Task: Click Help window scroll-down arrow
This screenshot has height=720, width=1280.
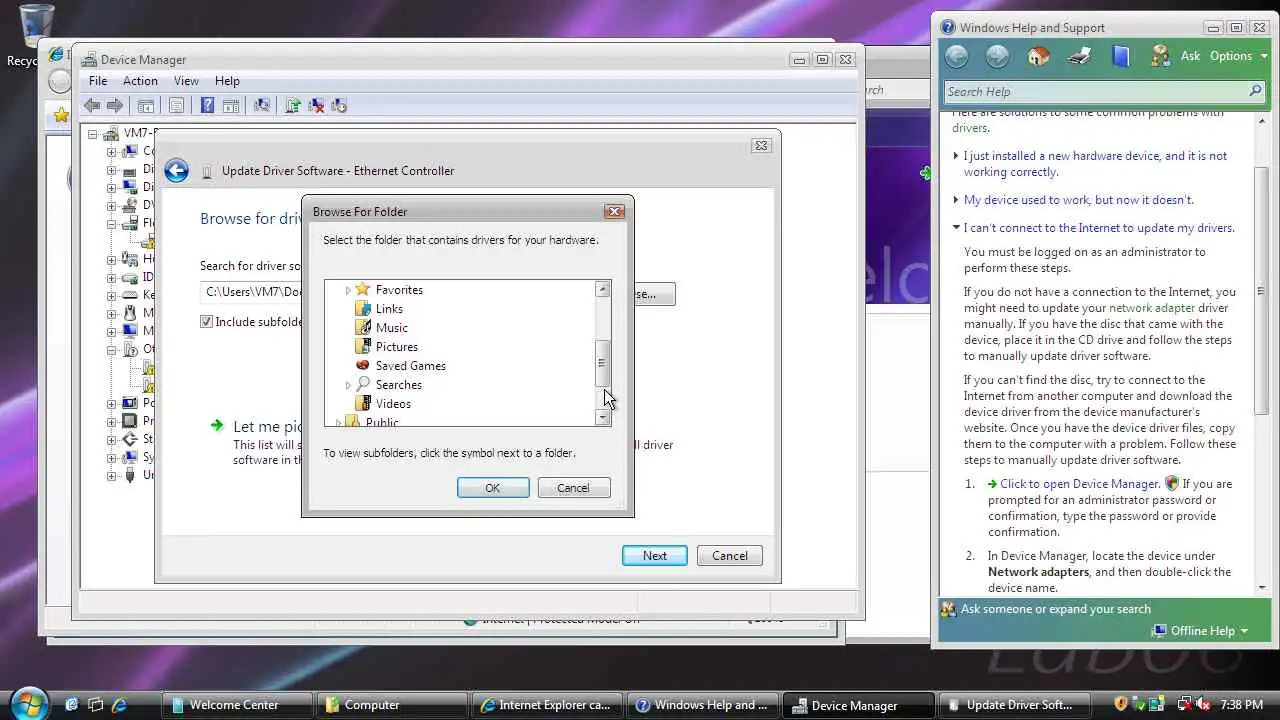Action: [x=1263, y=587]
